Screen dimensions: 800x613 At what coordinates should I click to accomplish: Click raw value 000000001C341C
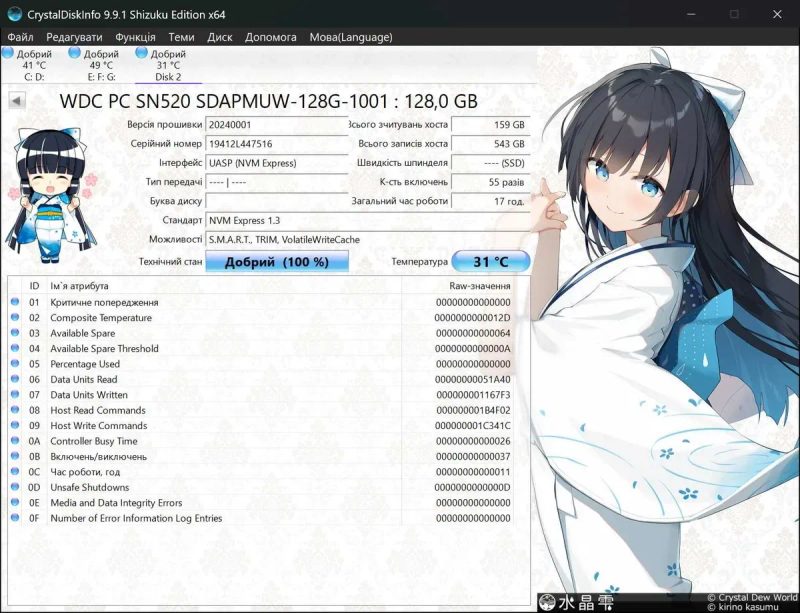(x=472, y=426)
